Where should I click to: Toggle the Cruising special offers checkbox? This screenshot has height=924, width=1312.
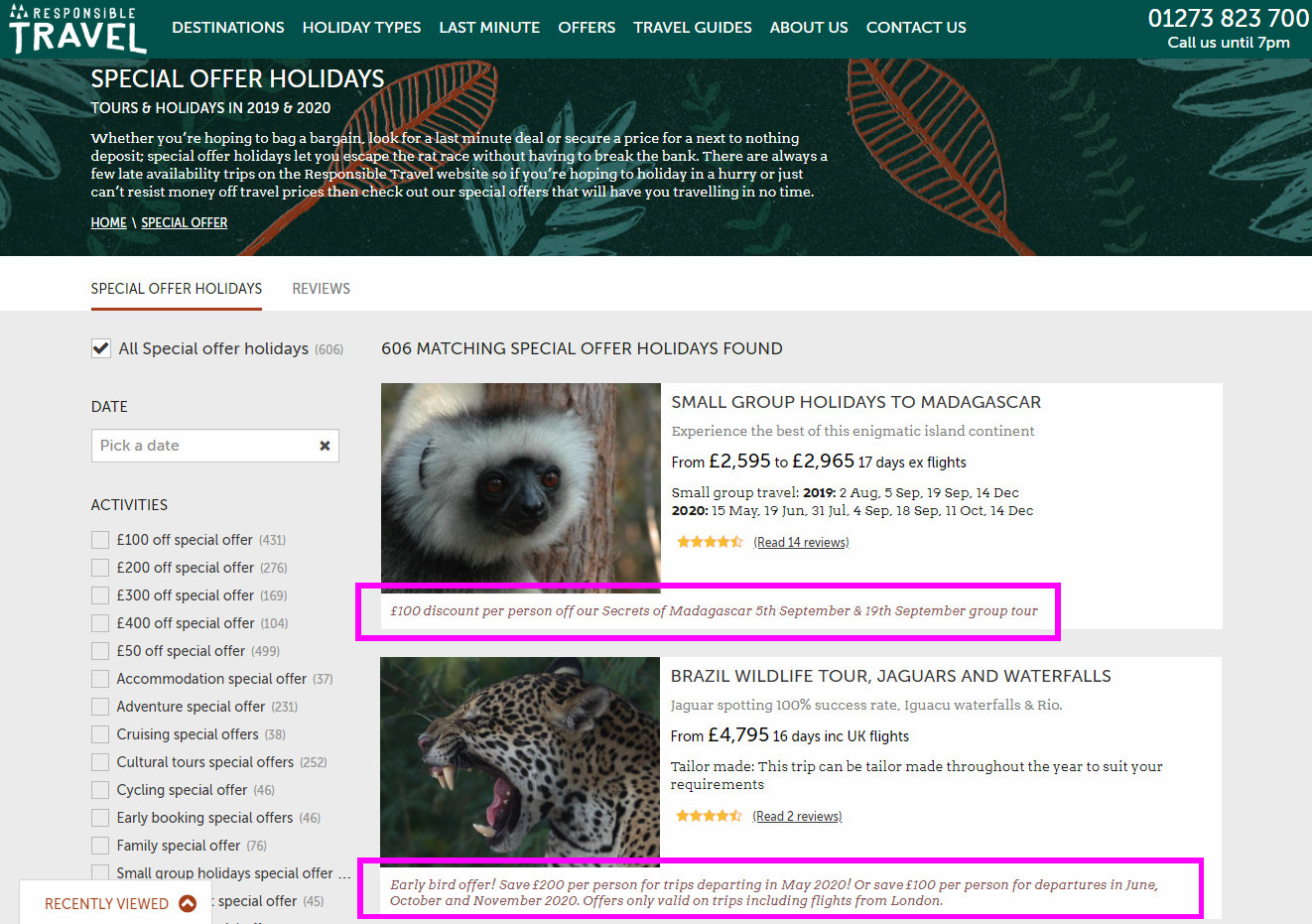(x=100, y=734)
